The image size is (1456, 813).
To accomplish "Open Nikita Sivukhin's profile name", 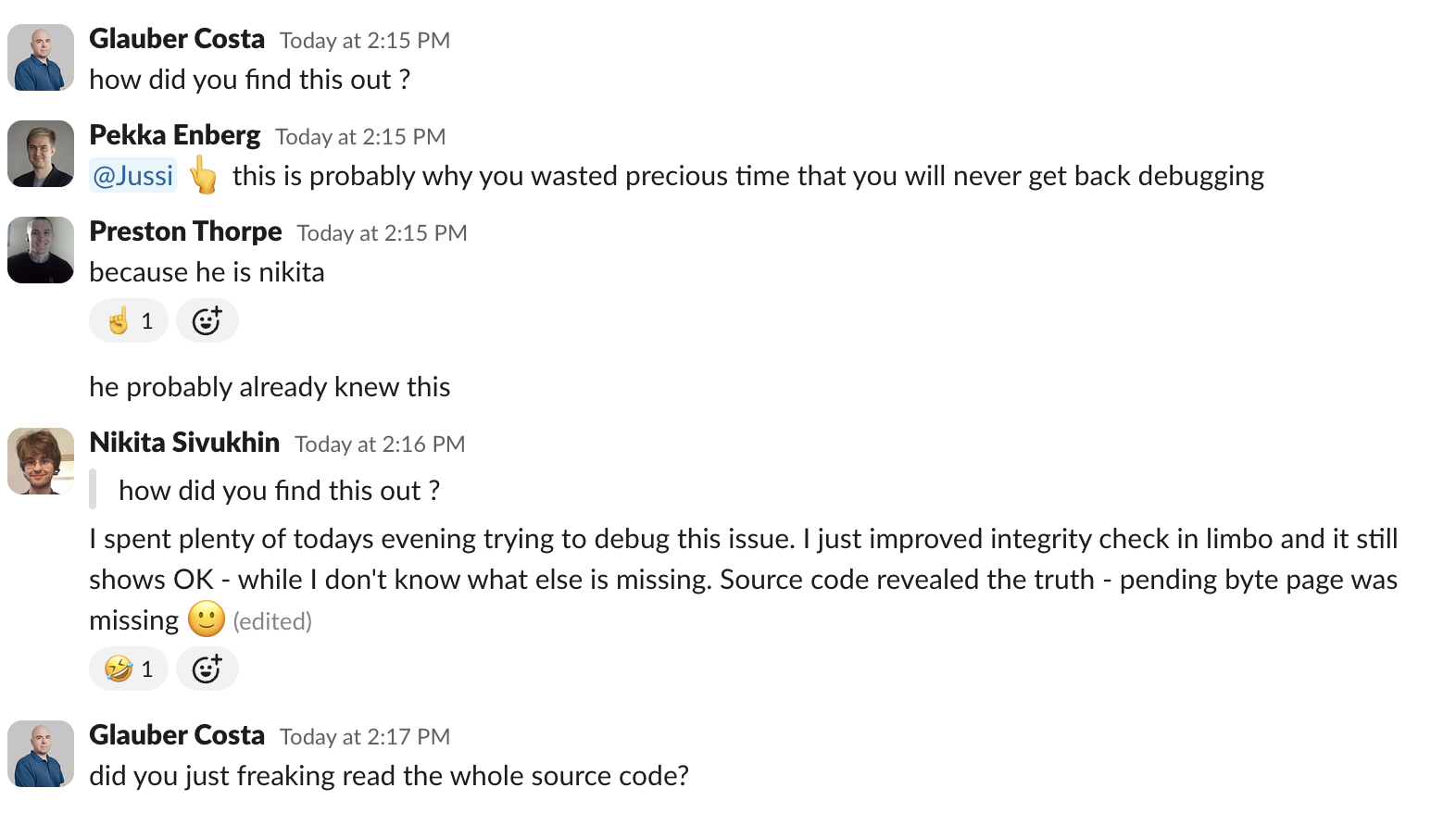I will click(x=184, y=443).
